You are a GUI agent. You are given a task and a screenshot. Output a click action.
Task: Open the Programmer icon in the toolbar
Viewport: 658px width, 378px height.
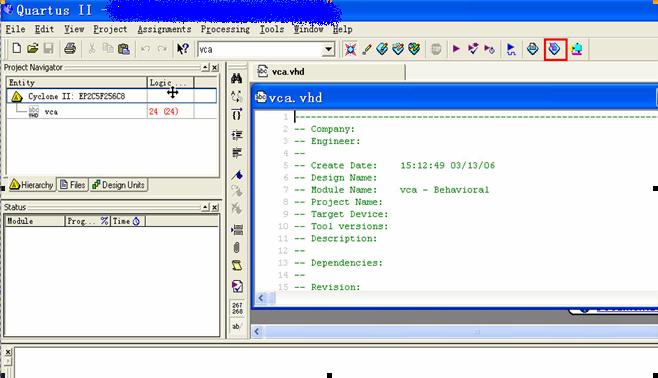click(555, 49)
